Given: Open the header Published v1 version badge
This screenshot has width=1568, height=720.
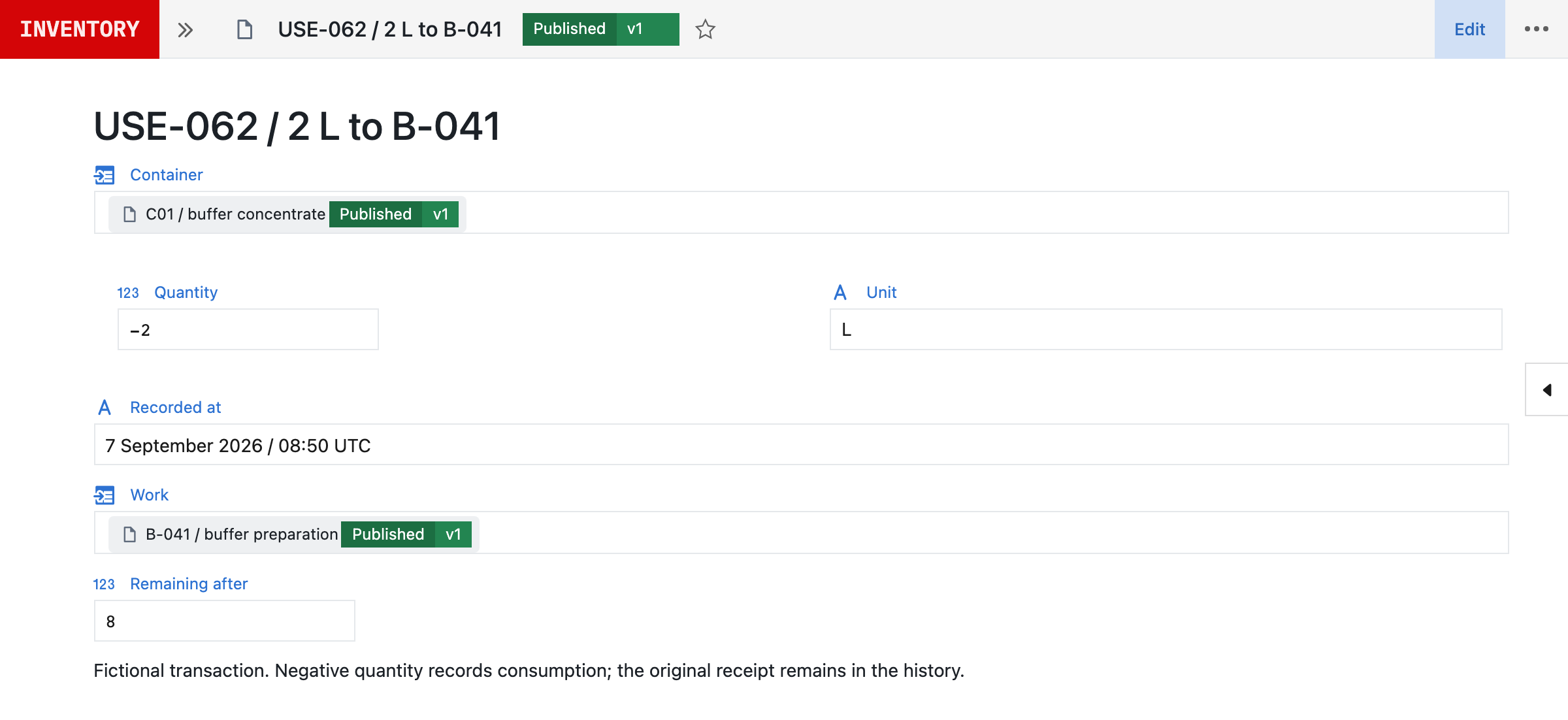Looking at the screenshot, I should coord(600,29).
